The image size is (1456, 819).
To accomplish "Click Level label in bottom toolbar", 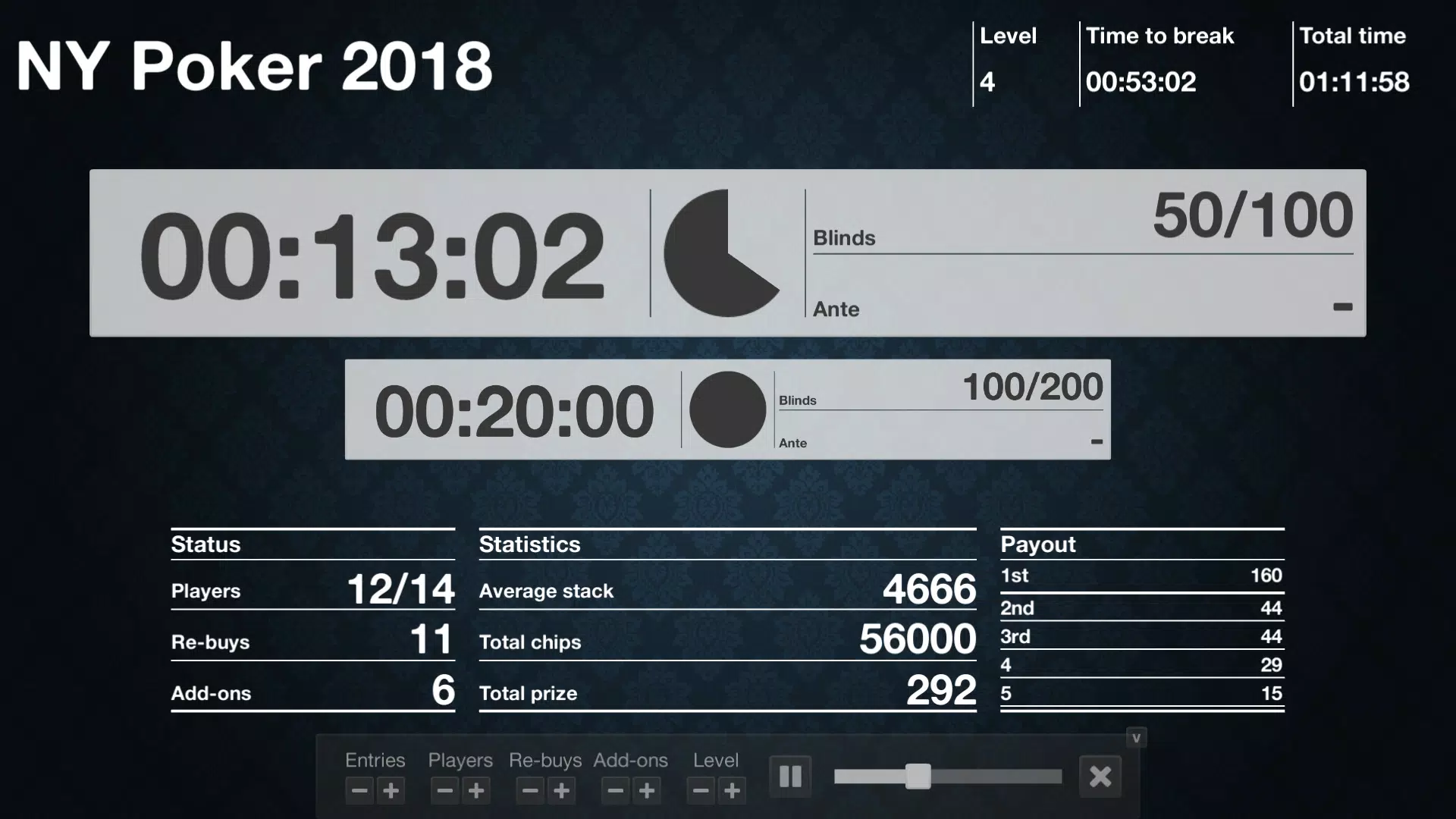I will click(716, 760).
